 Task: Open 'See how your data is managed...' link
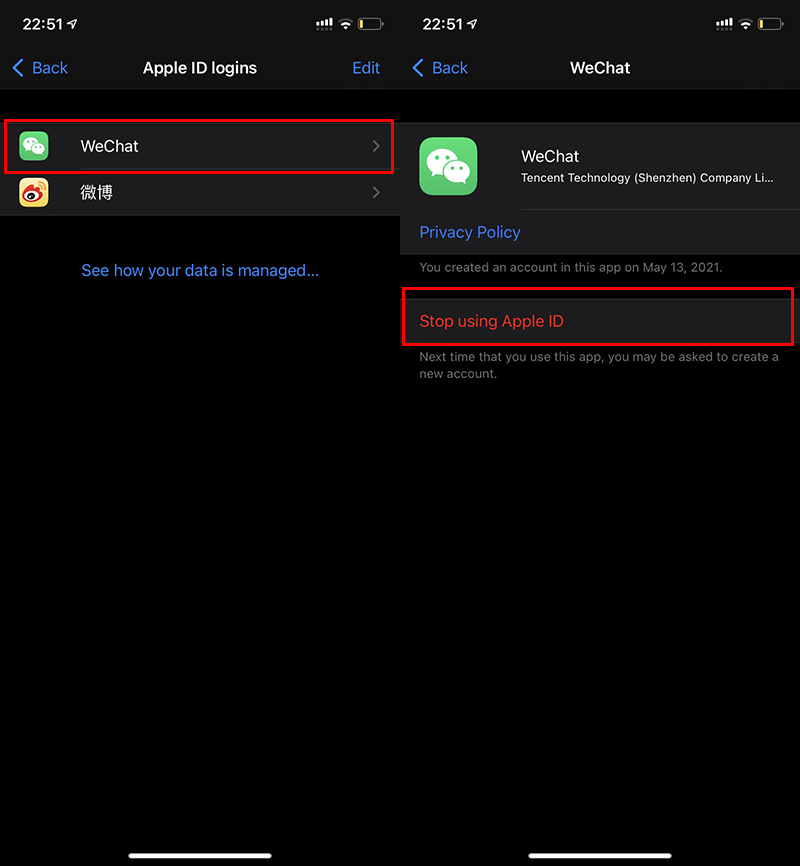click(x=200, y=271)
